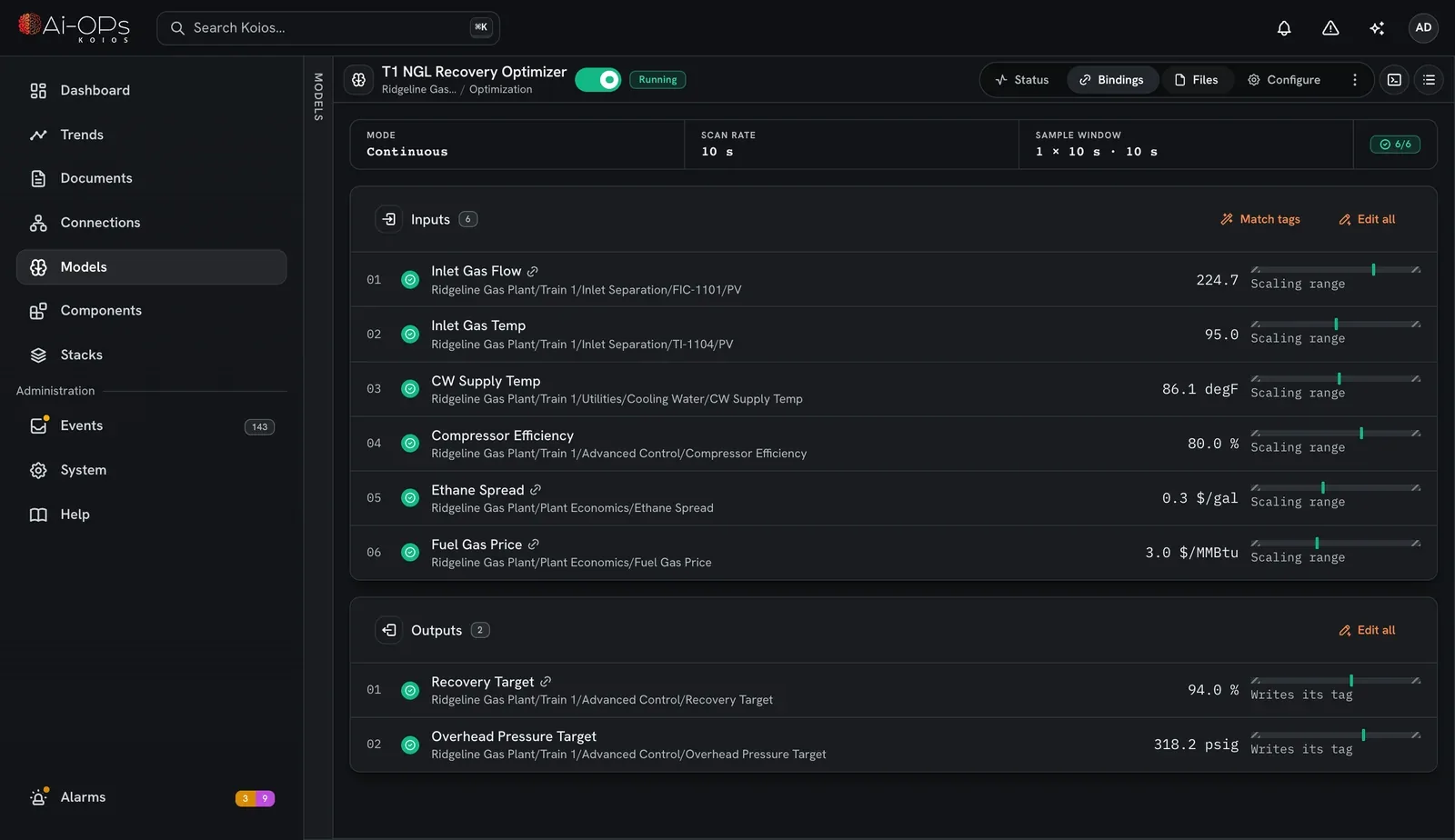Viewport: 1455px width, 840px height.
Task: Click the Inputs section icon
Action: pos(388,219)
